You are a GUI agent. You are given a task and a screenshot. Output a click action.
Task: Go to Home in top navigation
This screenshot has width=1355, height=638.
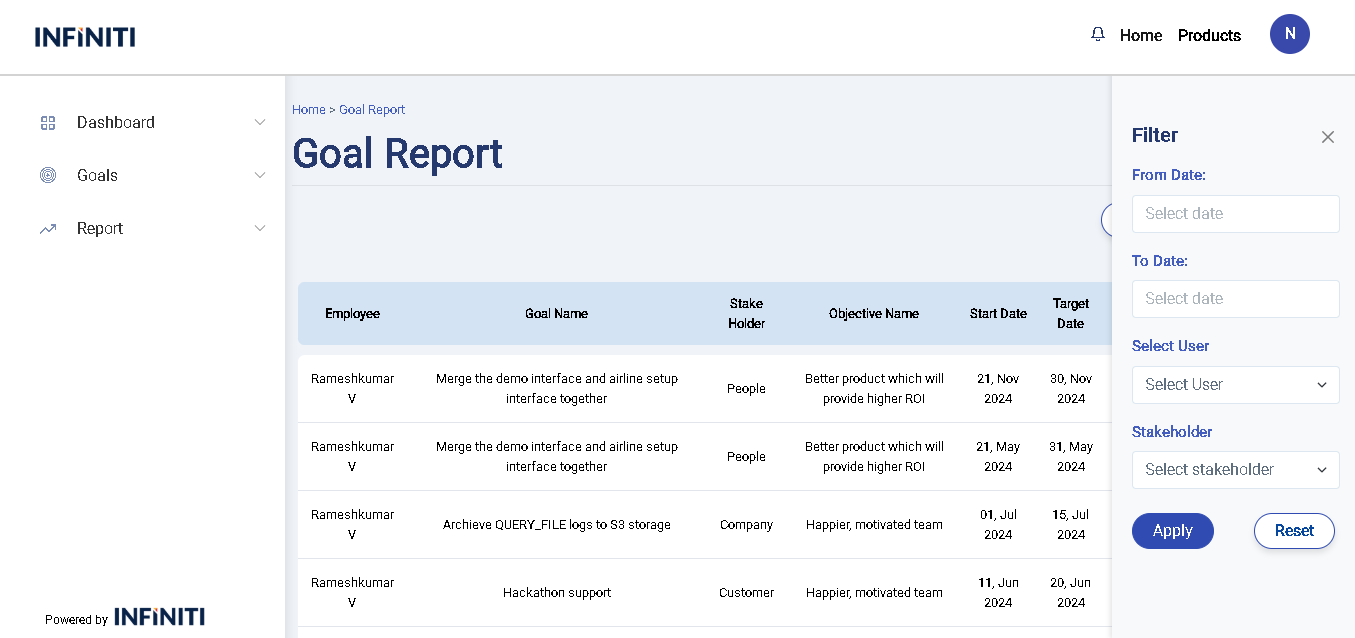[x=1140, y=36]
